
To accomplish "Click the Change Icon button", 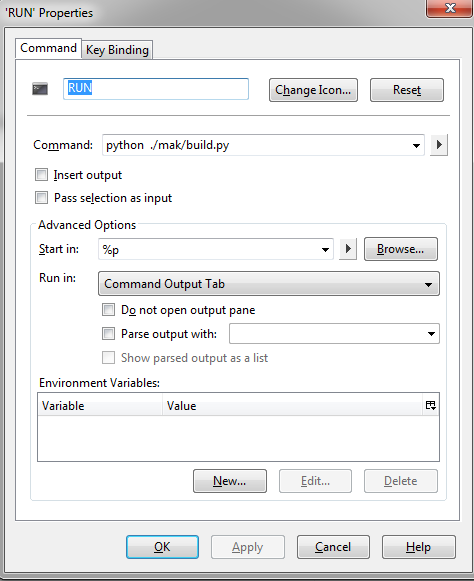I will click(313, 90).
